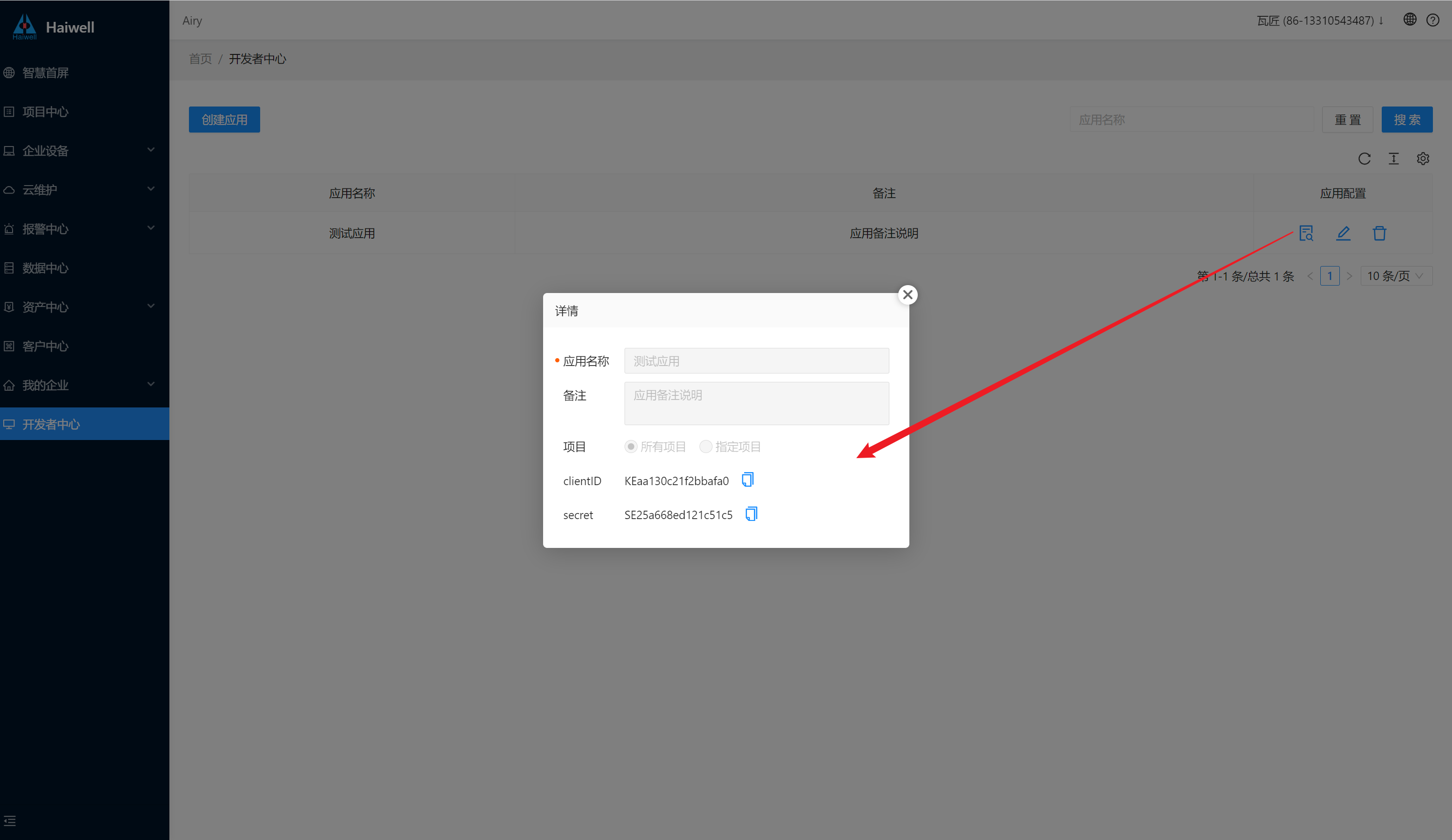The image size is (1452, 840).
Task: Go to next page arrow
Action: tap(1349, 276)
